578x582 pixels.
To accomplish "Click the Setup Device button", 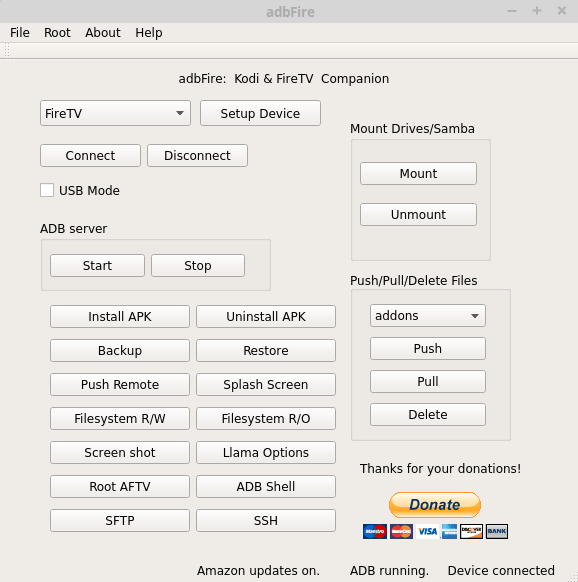I will (260, 113).
